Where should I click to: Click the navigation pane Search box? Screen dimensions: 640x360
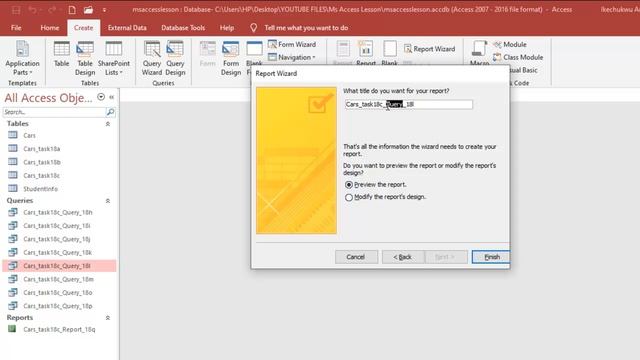(54, 112)
